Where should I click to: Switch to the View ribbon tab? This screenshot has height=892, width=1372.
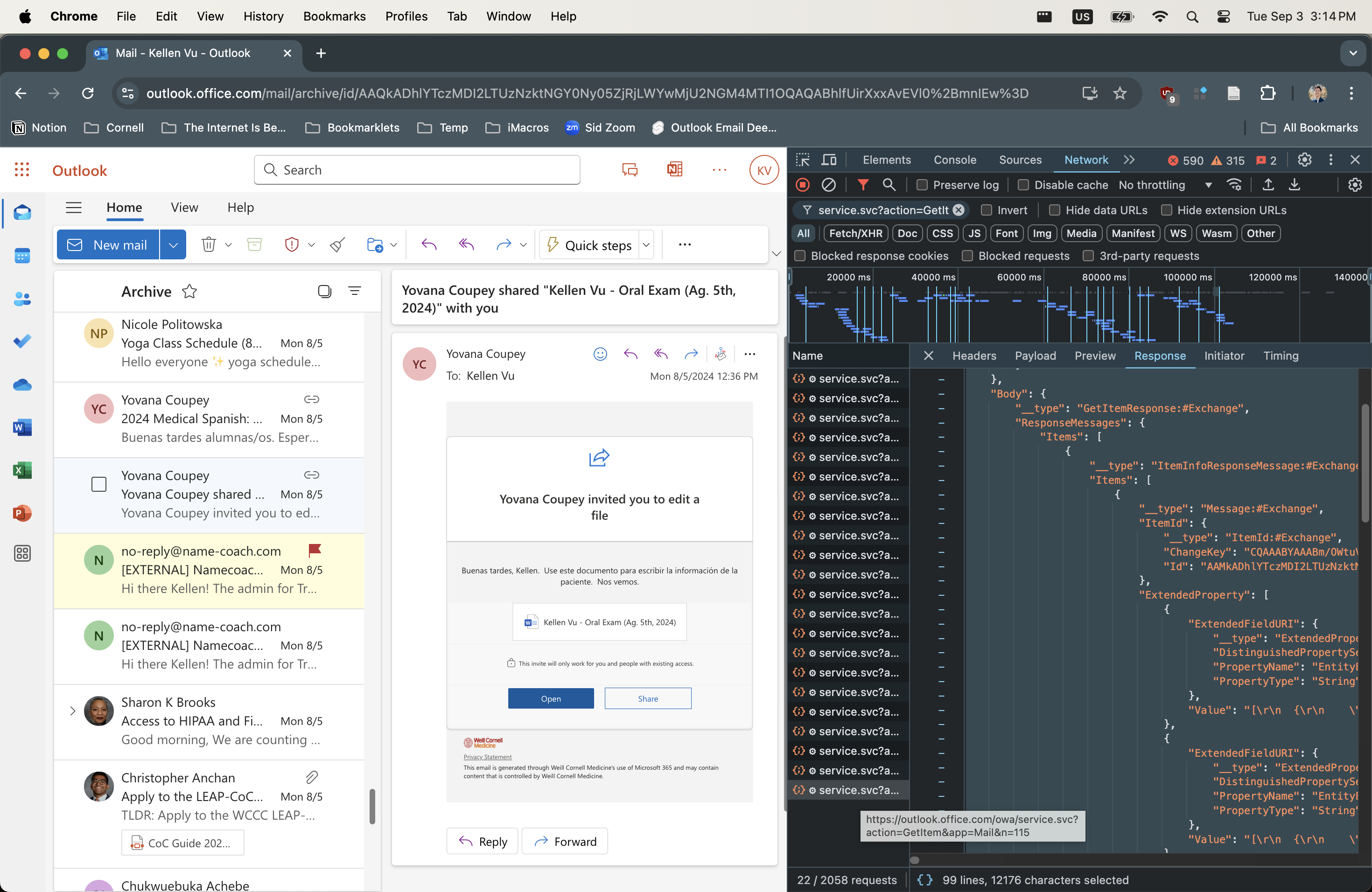184,208
